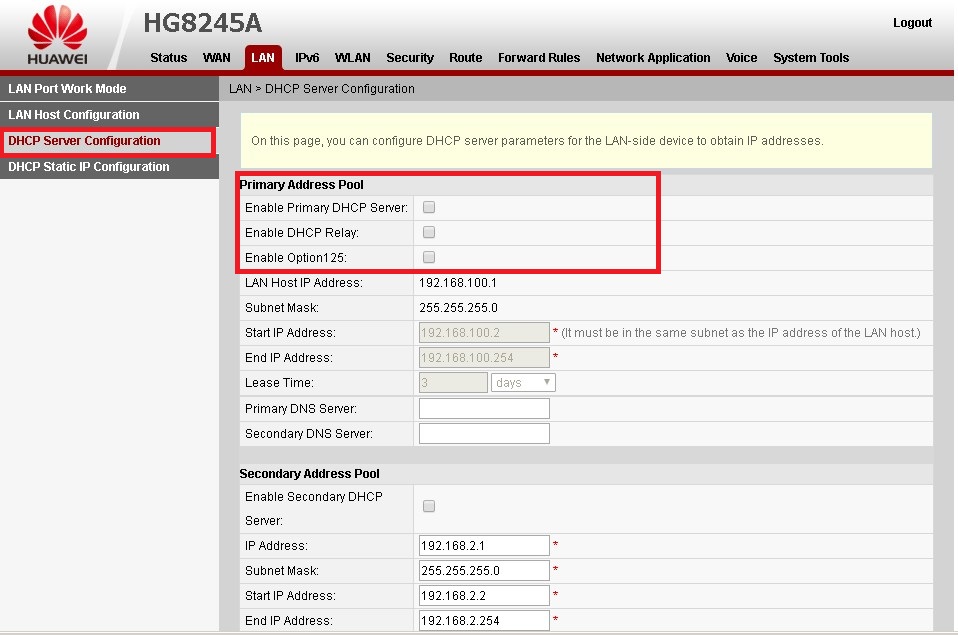This screenshot has height=635, width=958.
Task: Click the Primary Address Pool heading
Action: (301, 185)
